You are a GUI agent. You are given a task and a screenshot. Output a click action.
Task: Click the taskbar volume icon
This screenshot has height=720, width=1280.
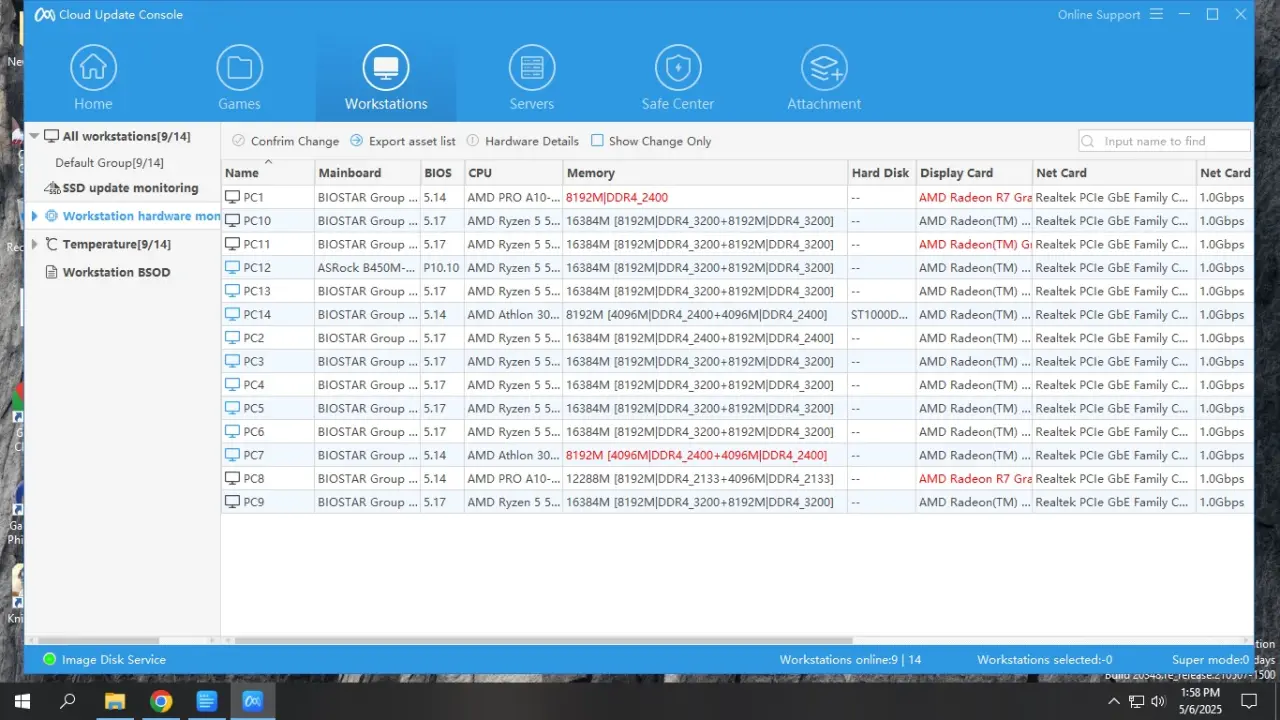[x=1158, y=700]
